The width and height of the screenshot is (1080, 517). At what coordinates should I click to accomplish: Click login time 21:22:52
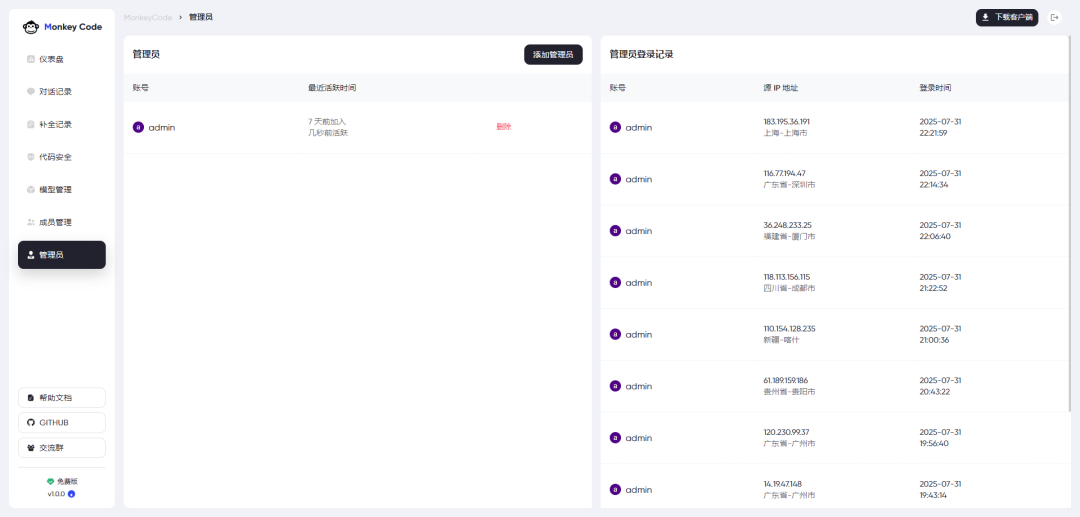[x=933, y=288]
